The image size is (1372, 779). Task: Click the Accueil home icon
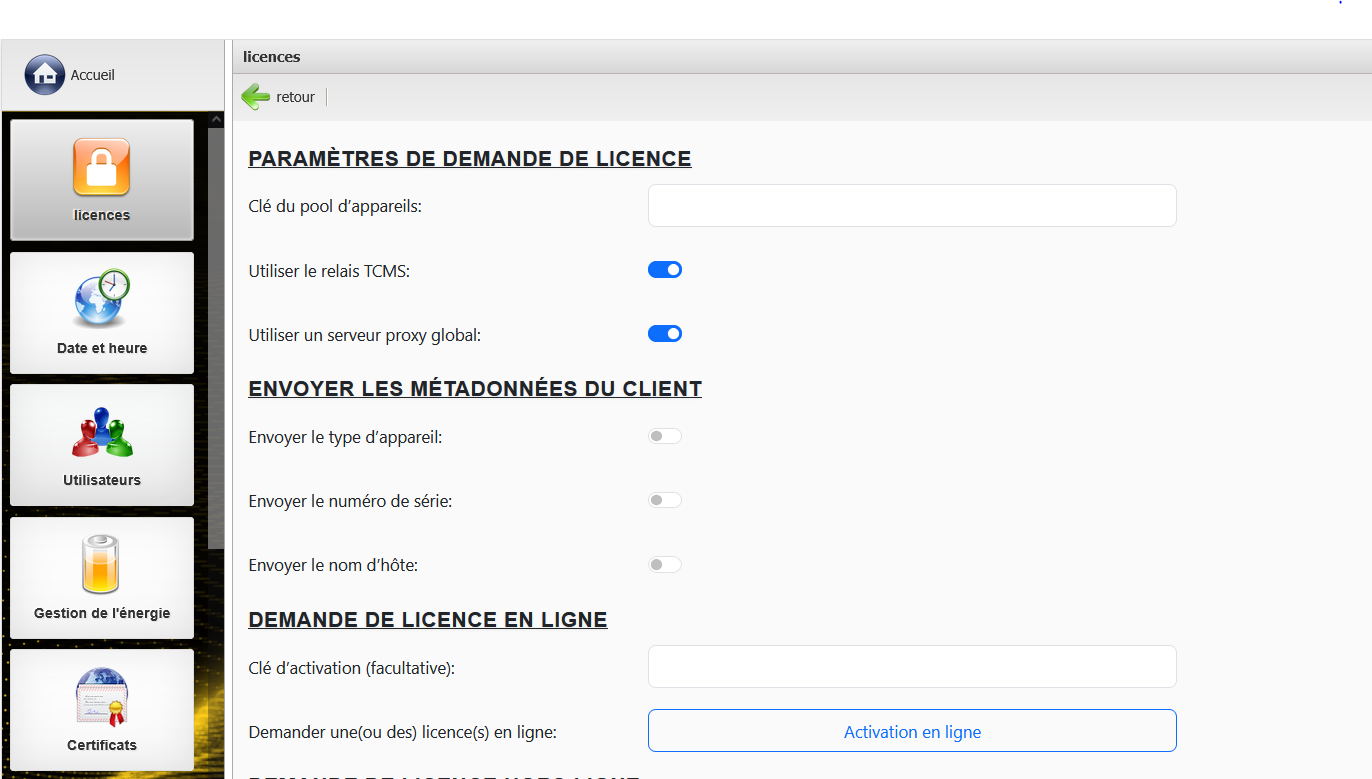pyautogui.click(x=44, y=75)
